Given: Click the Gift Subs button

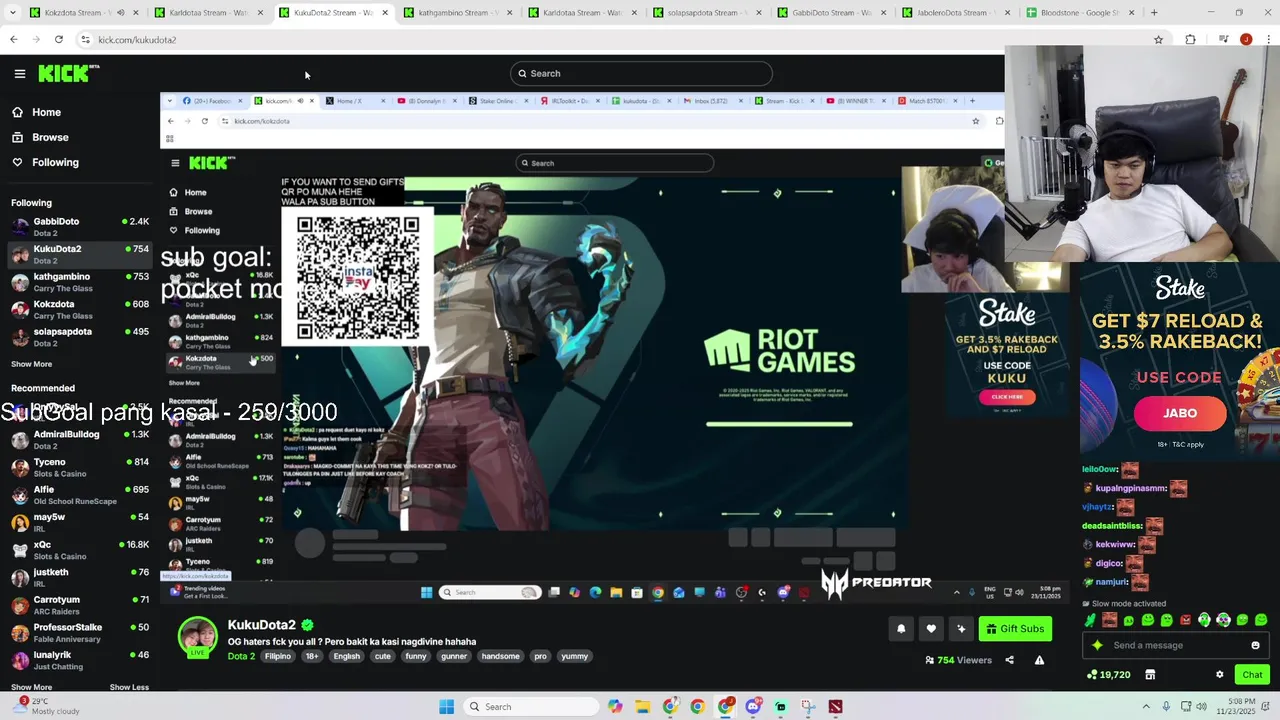Looking at the screenshot, I should coord(1015,629).
